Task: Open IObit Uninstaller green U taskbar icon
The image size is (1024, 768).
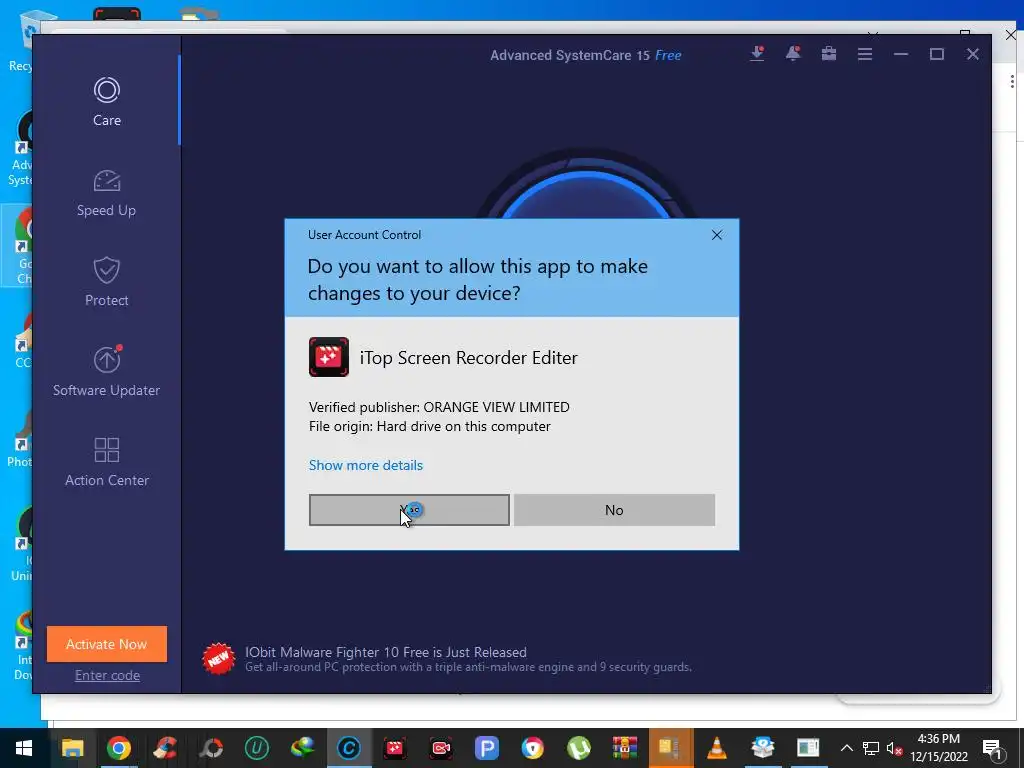Action: tap(257, 748)
